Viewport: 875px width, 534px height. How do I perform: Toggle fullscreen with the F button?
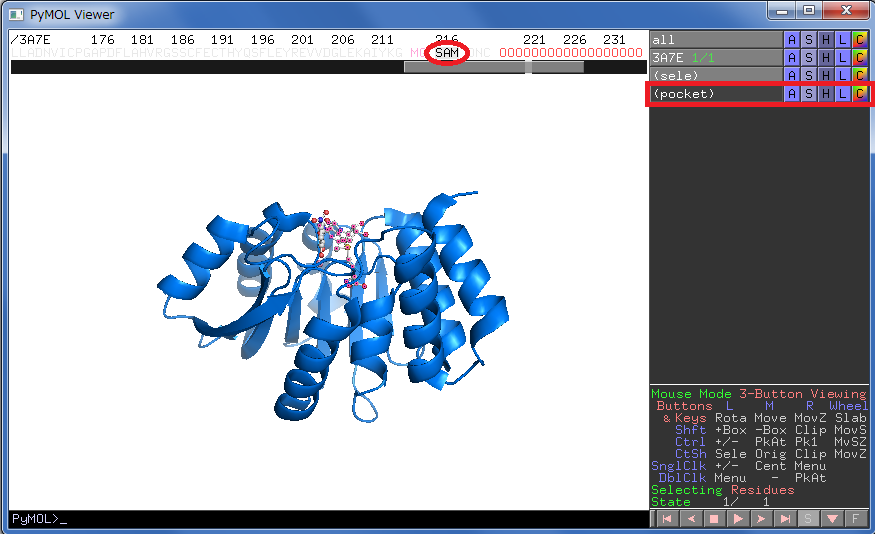coord(857,519)
